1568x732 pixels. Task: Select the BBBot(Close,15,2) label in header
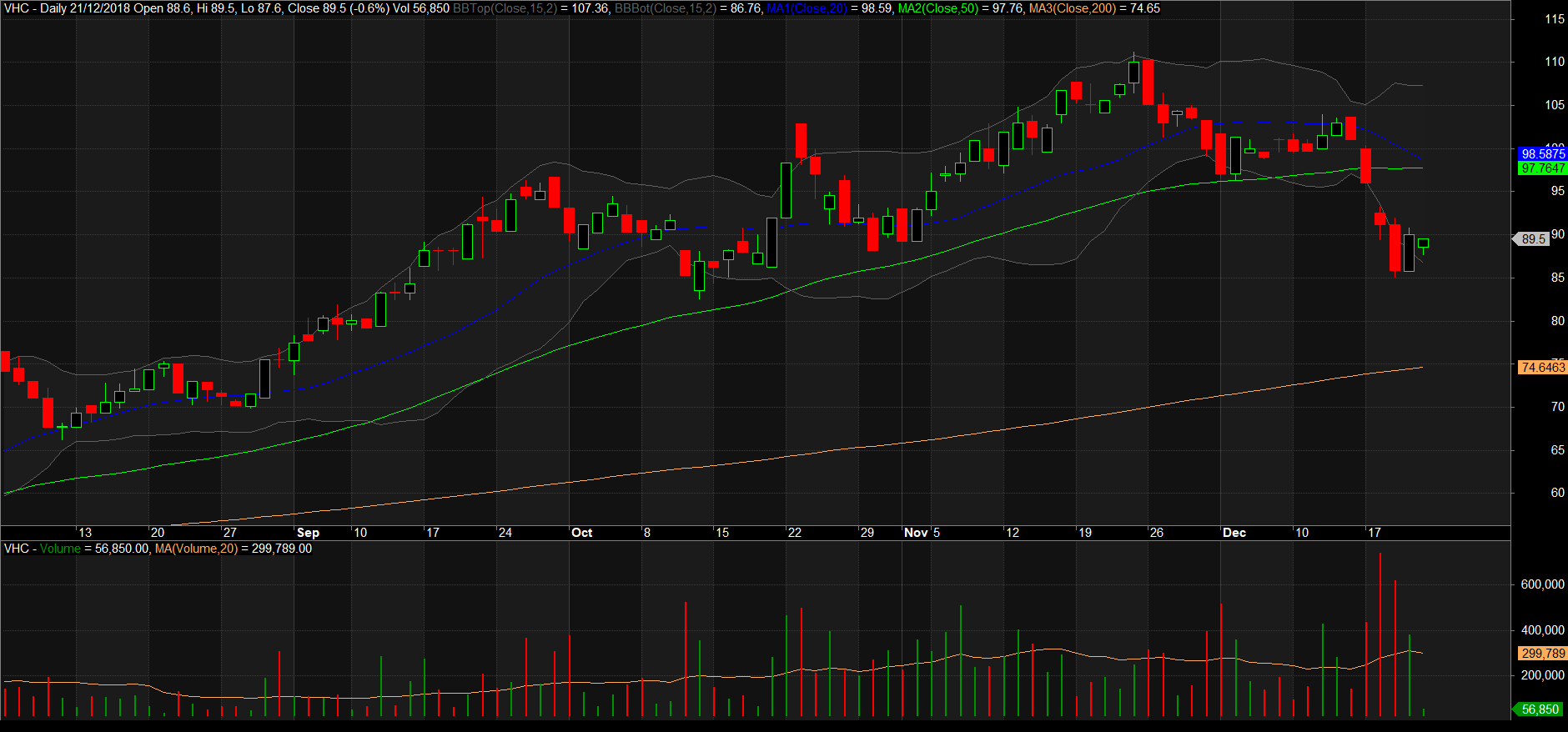pos(665,8)
